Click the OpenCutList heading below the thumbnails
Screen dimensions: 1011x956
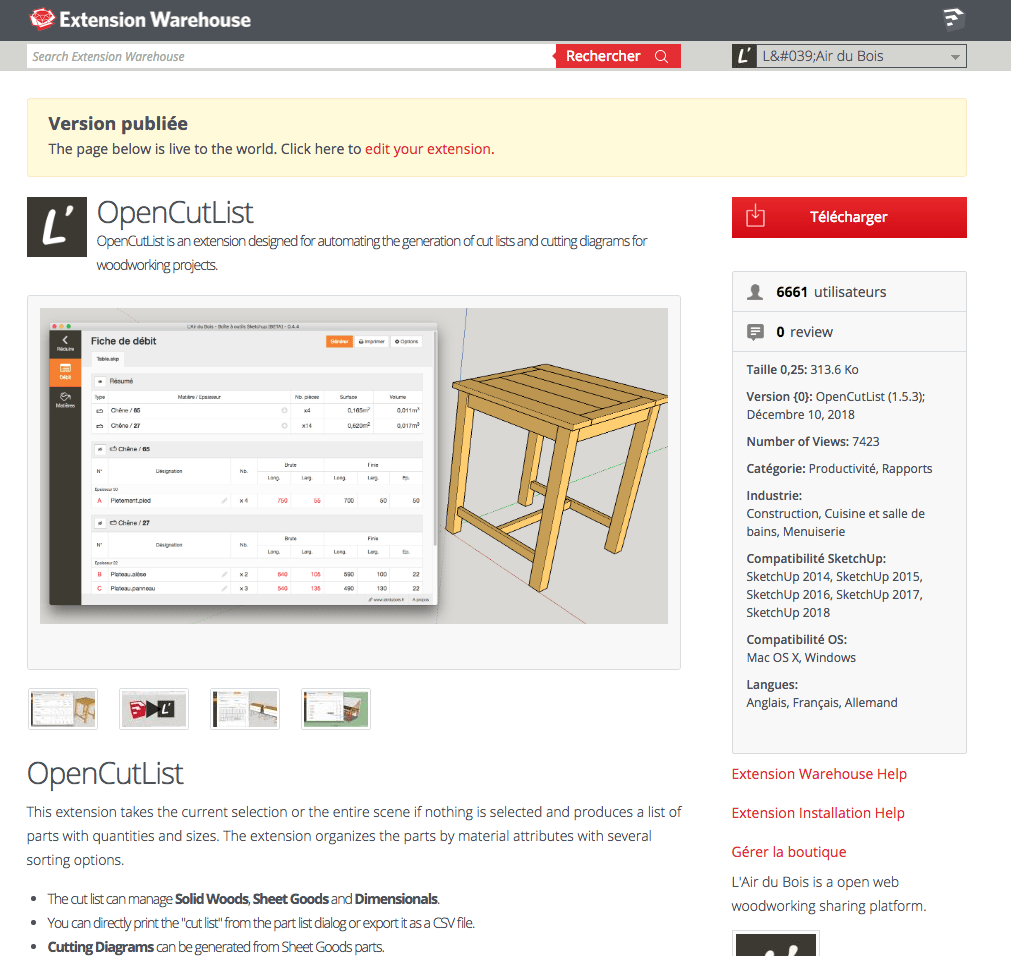pyautogui.click(x=105, y=774)
